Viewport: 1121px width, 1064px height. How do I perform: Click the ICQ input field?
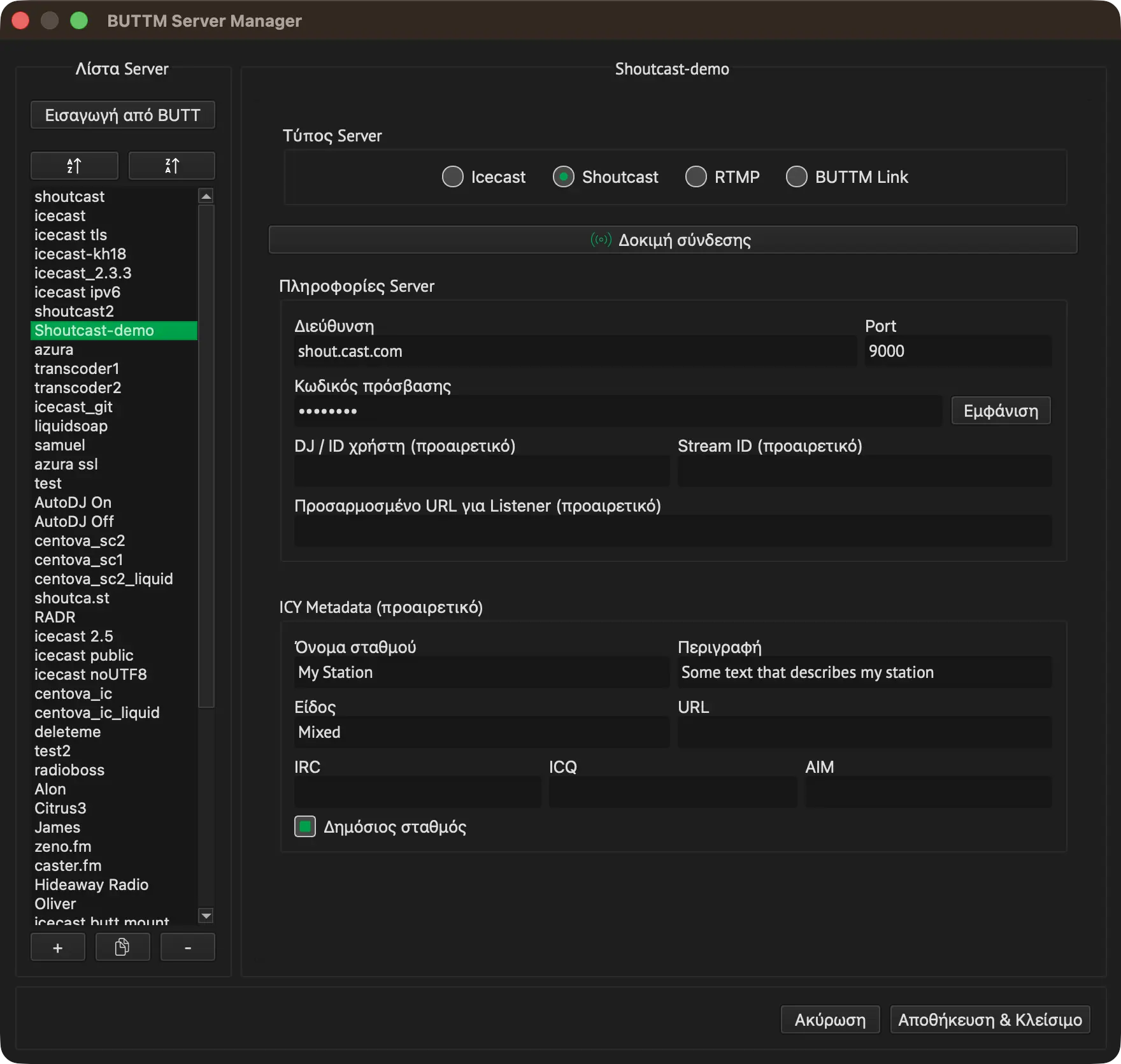click(673, 792)
